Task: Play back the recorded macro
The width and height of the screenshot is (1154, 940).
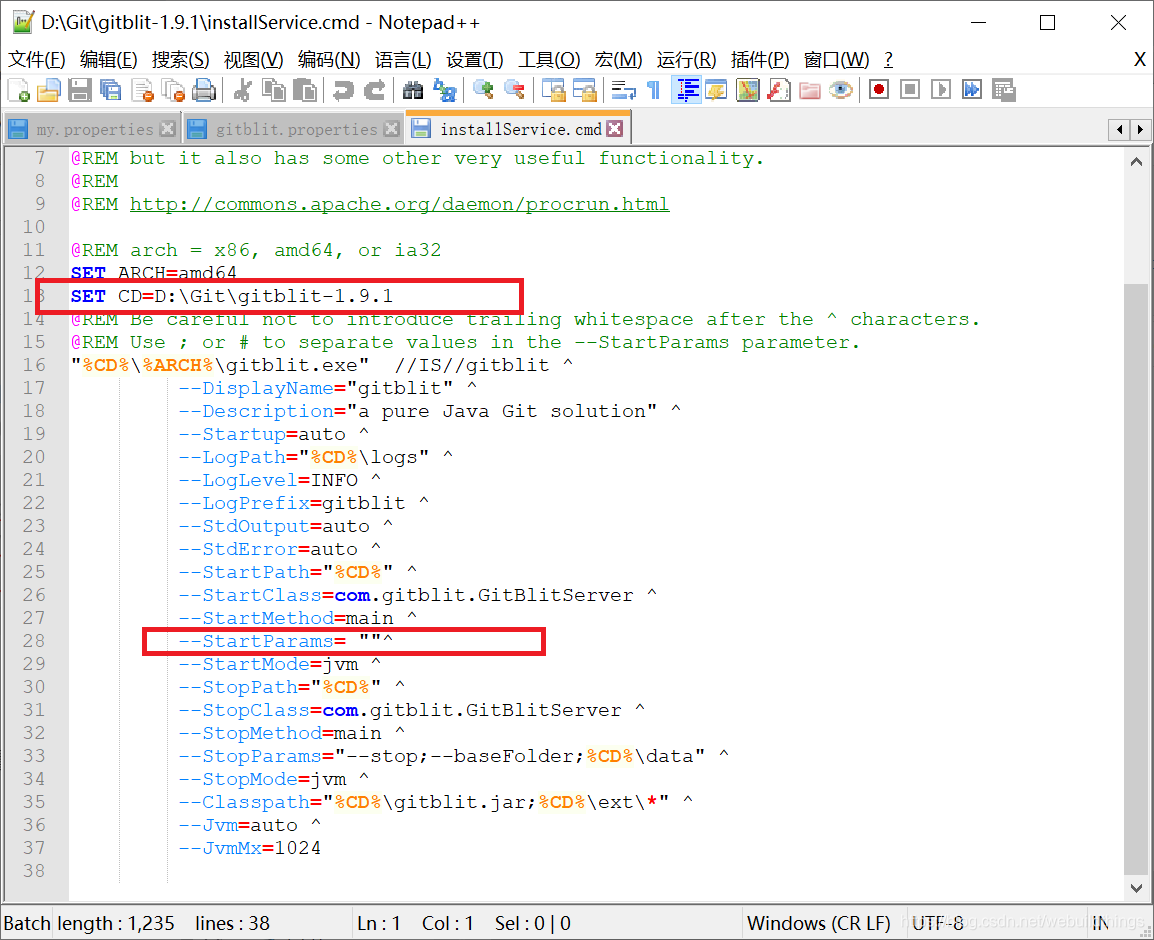Action: (941, 90)
